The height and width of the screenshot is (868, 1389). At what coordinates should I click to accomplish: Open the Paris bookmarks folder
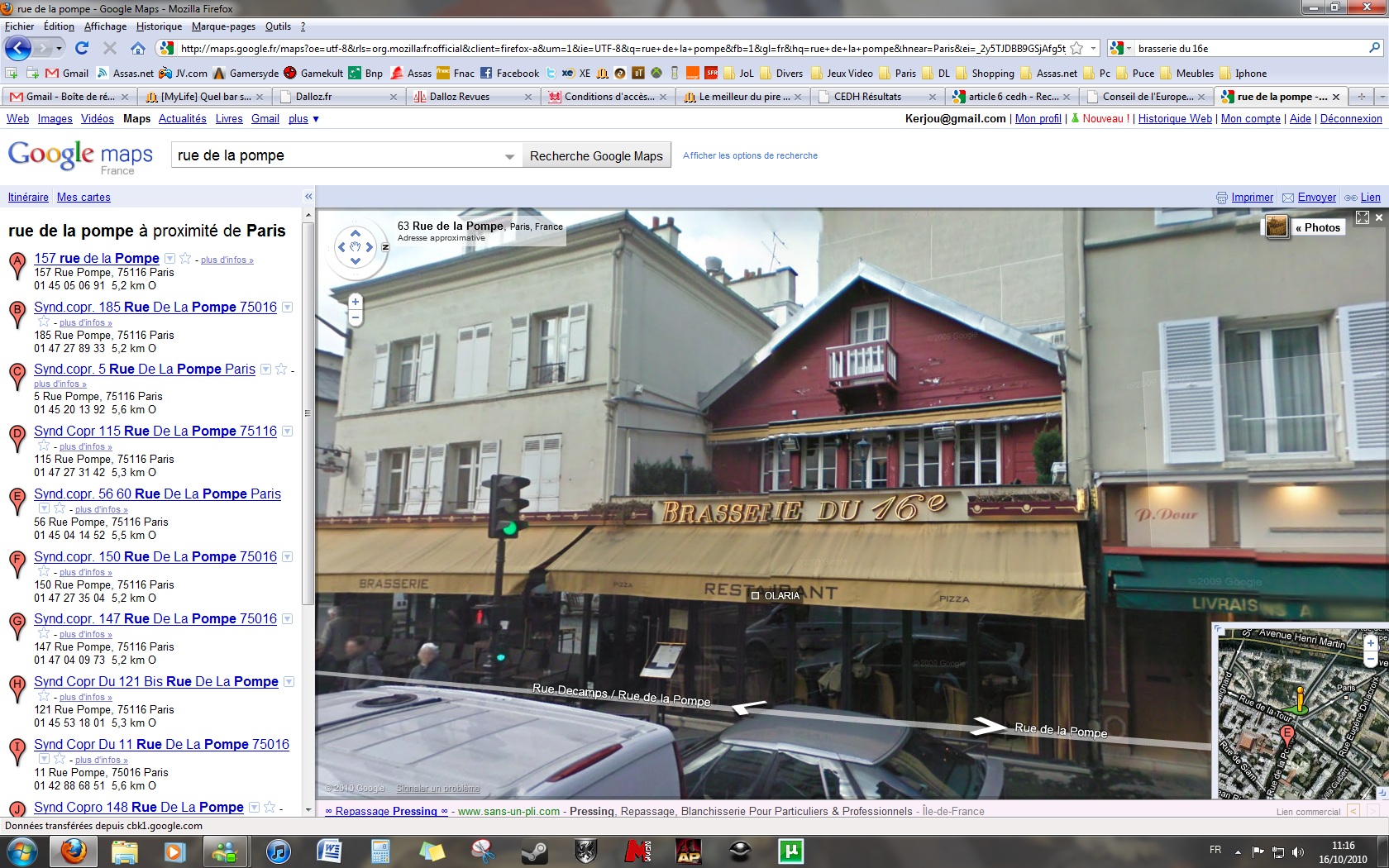tap(897, 73)
